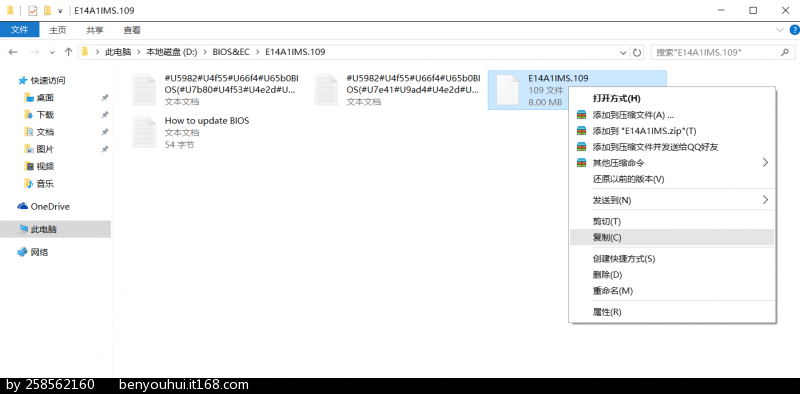Click the Forward navigation arrow

click(35, 52)
